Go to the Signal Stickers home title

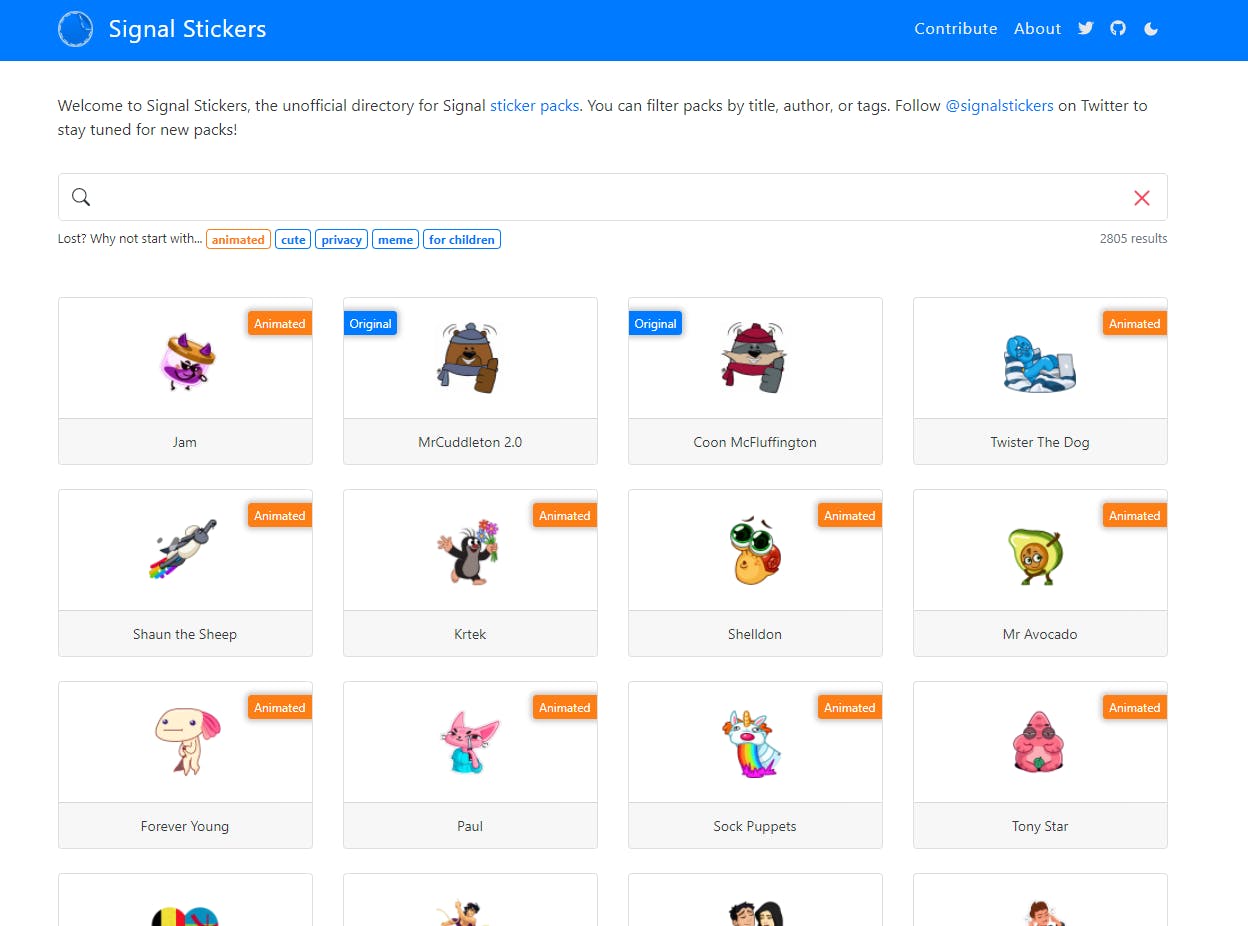pyautogui.click(x=187, y=29)
